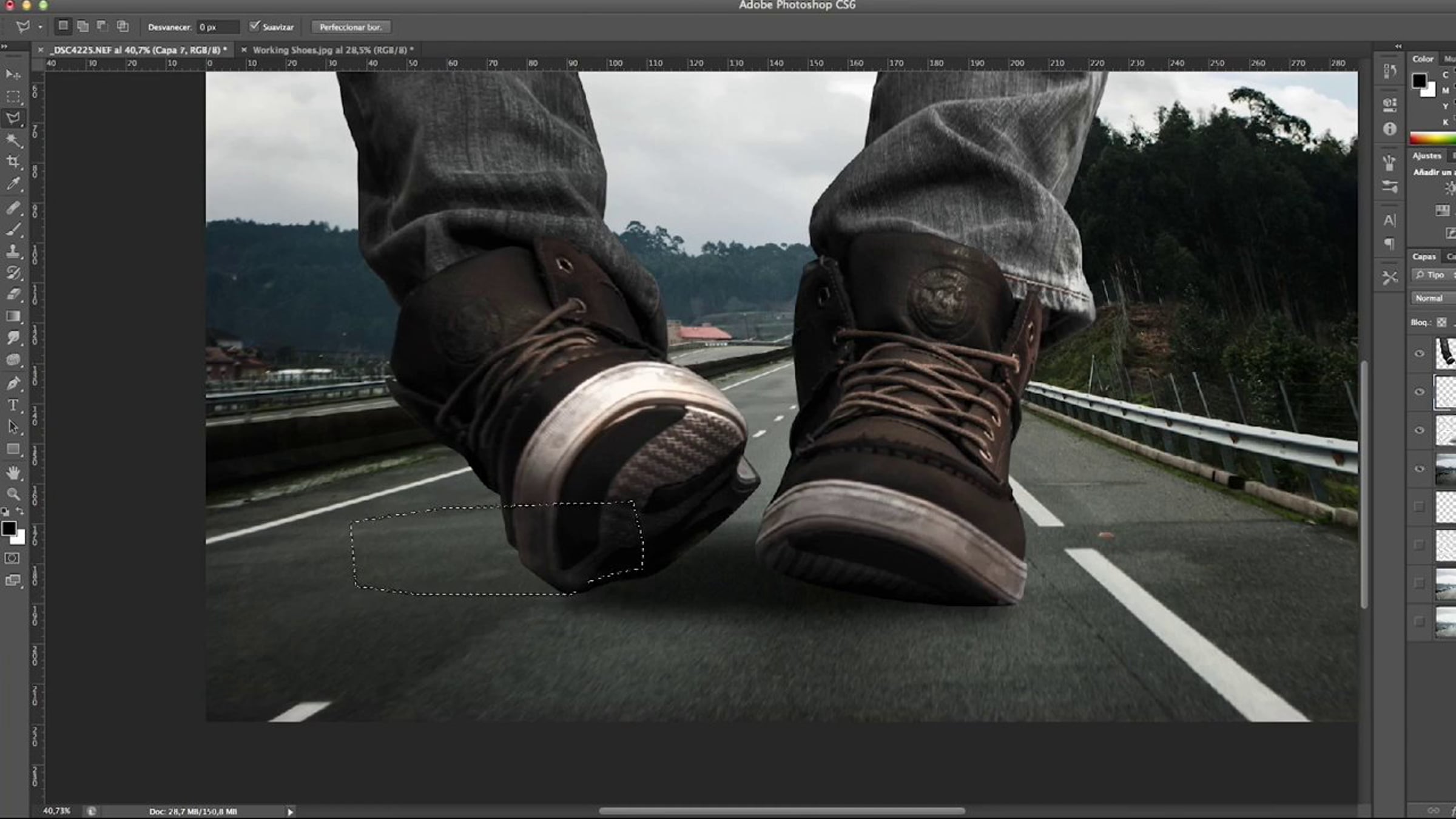The image size is (1456, 819).
Task: Open the lasso tool preset picker arrow
Action: tap(40, 27)
